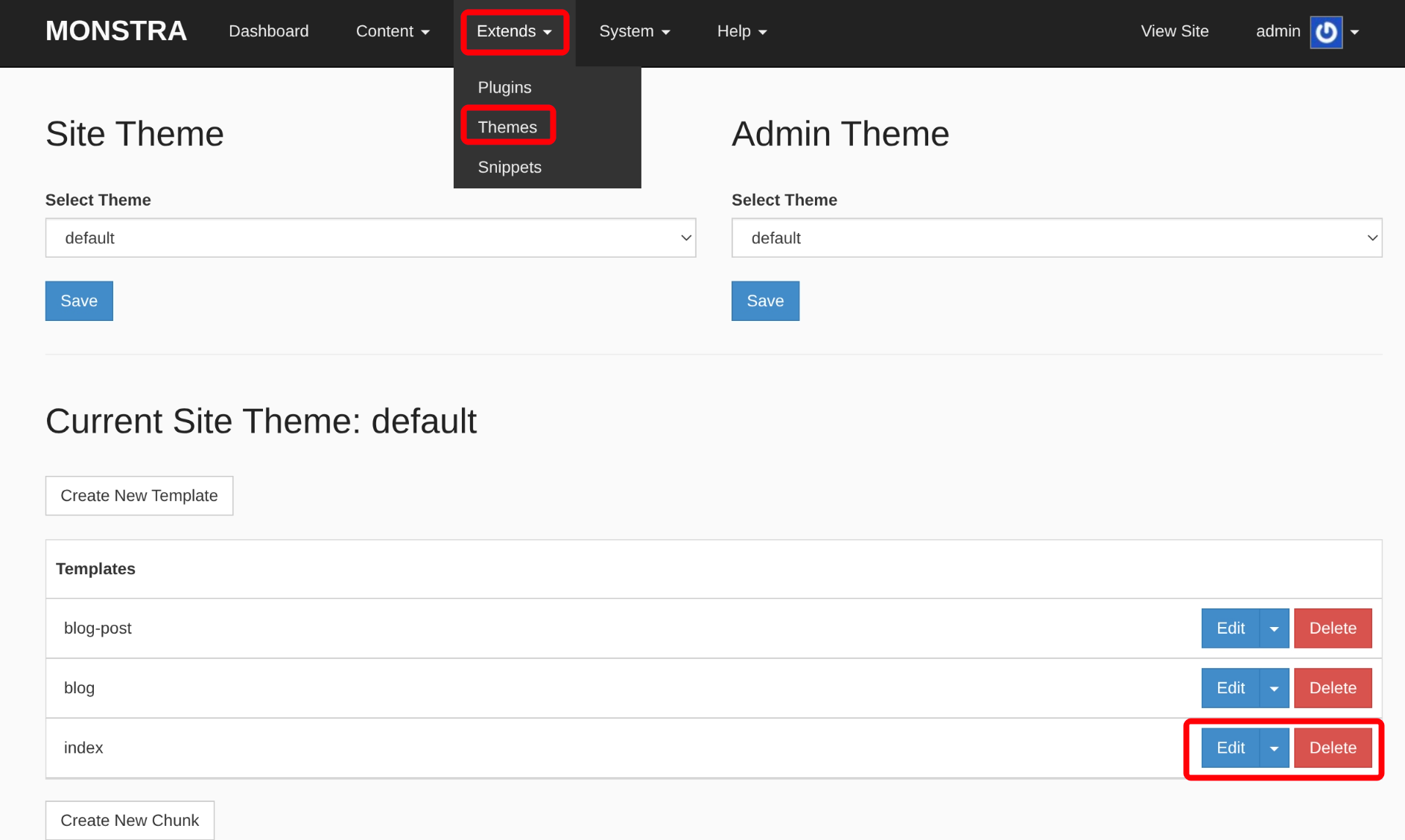The width and height of the screenshot is (1405, 840).
Task: Open Snippets from the Extends menu
Action: pos(510,168)
